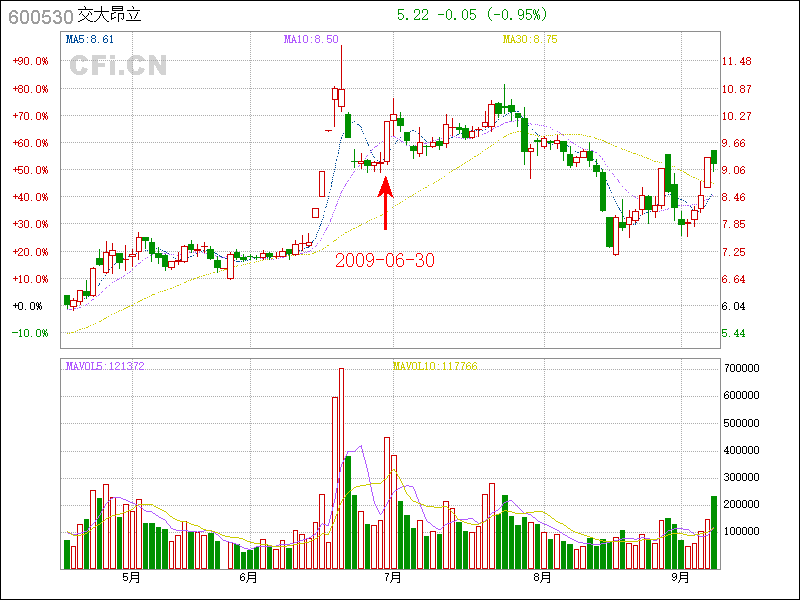Select the 5月 mark on the time axis
800x600 pixels.
(x=130, y=578)
